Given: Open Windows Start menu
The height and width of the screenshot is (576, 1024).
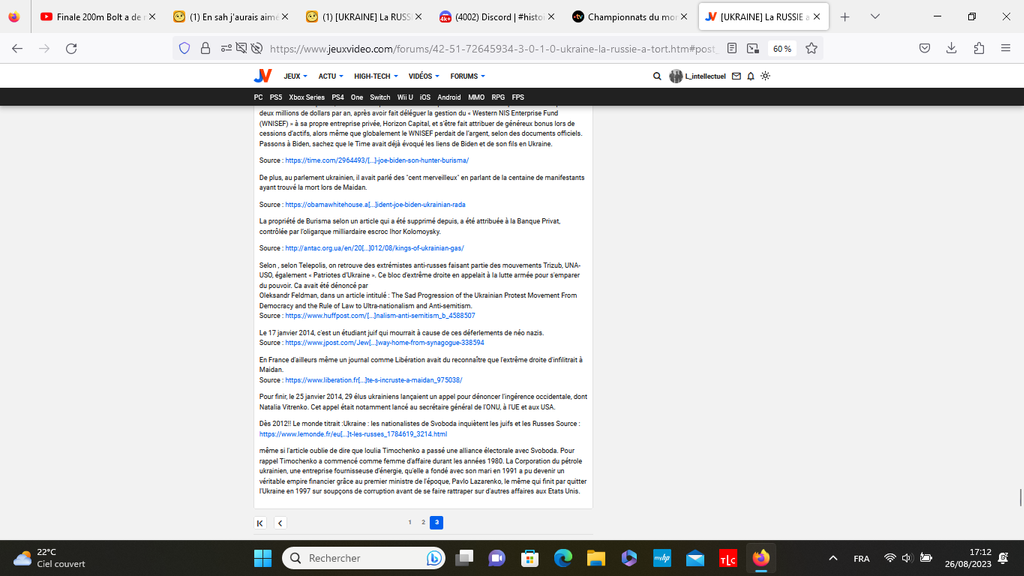Looking at the screenshot, I should click(263, 558).
